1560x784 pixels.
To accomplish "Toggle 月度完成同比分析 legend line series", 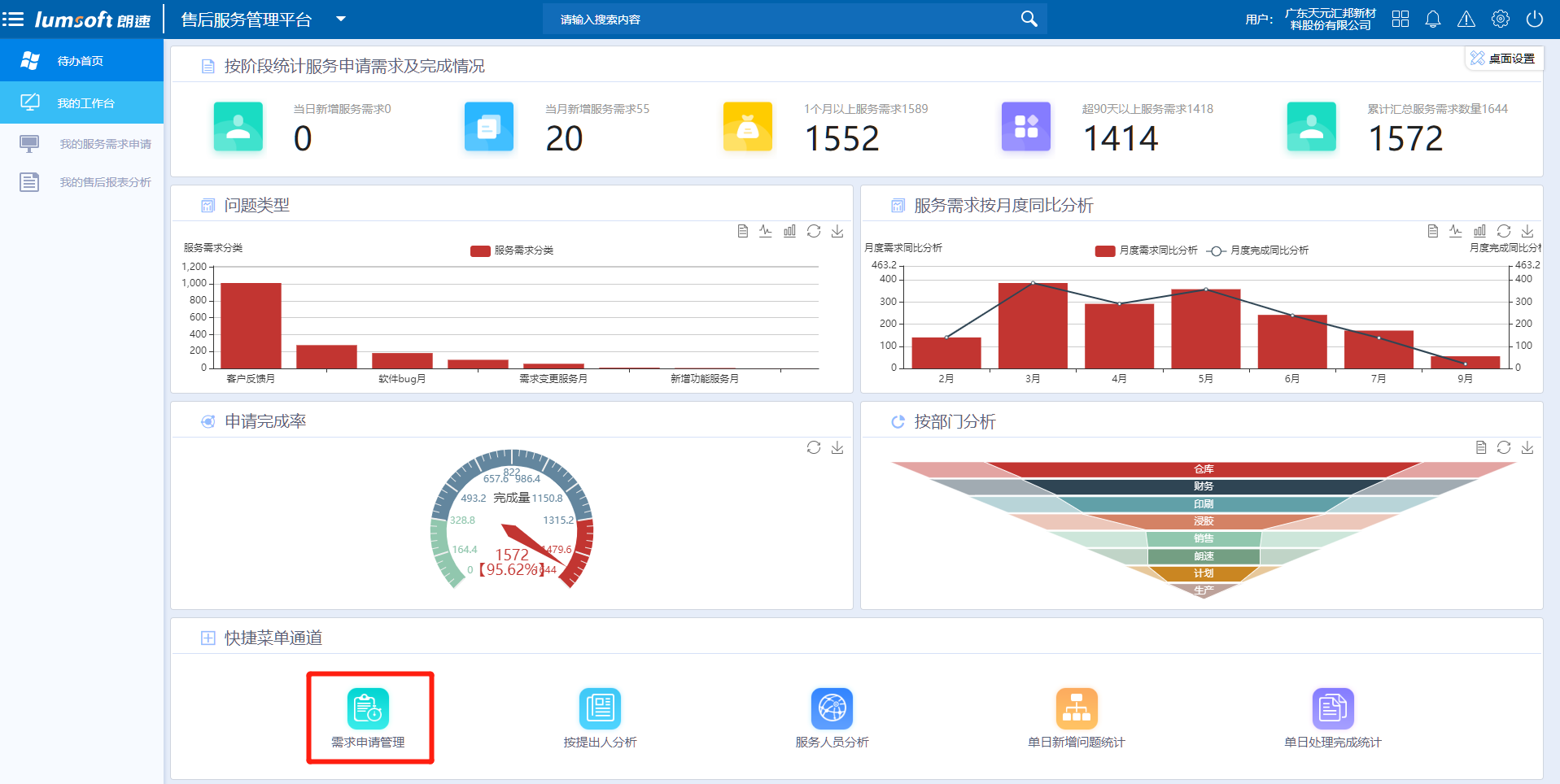I will (1258, 250).
